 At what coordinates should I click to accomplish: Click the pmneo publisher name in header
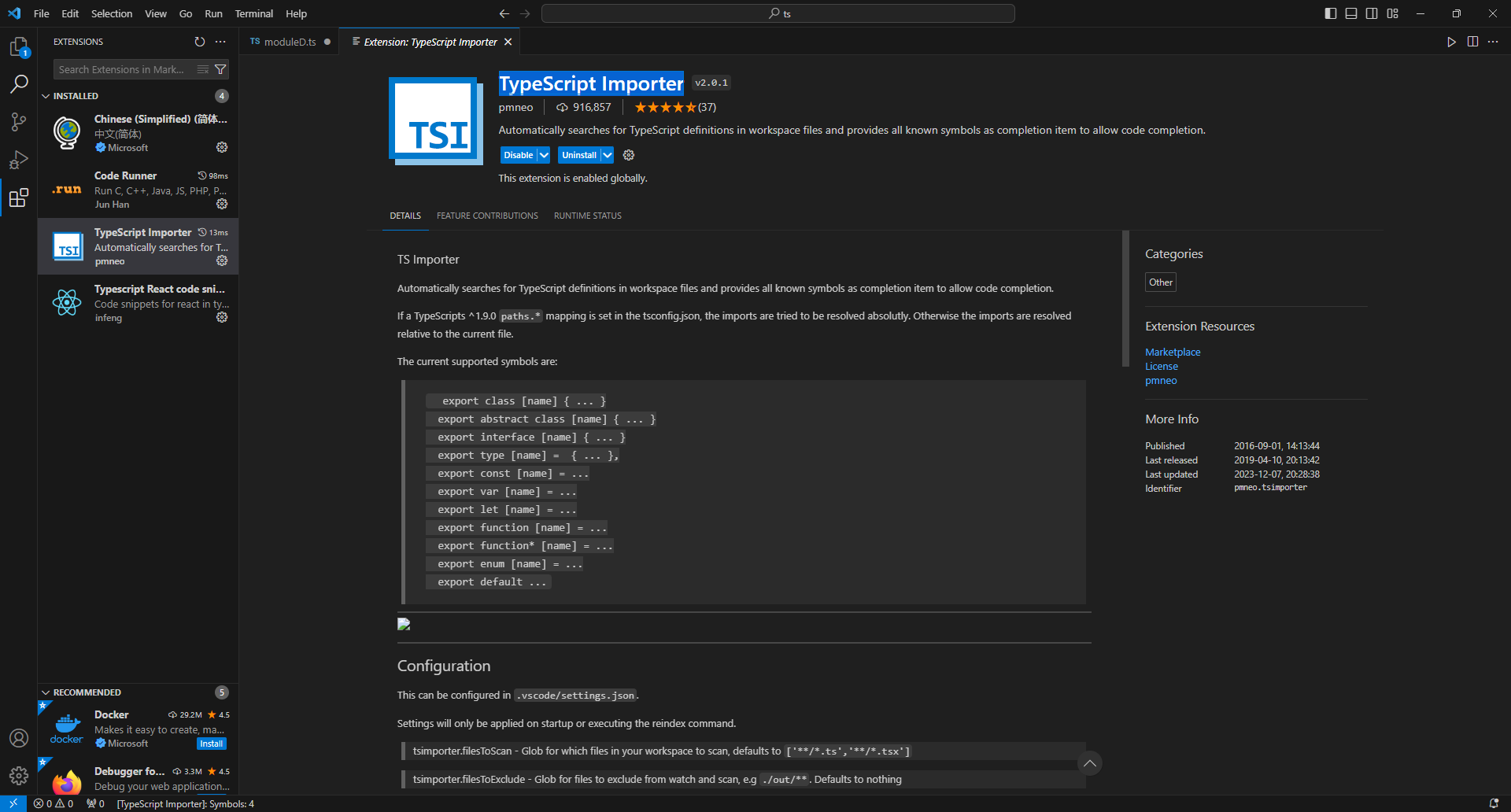tap(515, 107)
